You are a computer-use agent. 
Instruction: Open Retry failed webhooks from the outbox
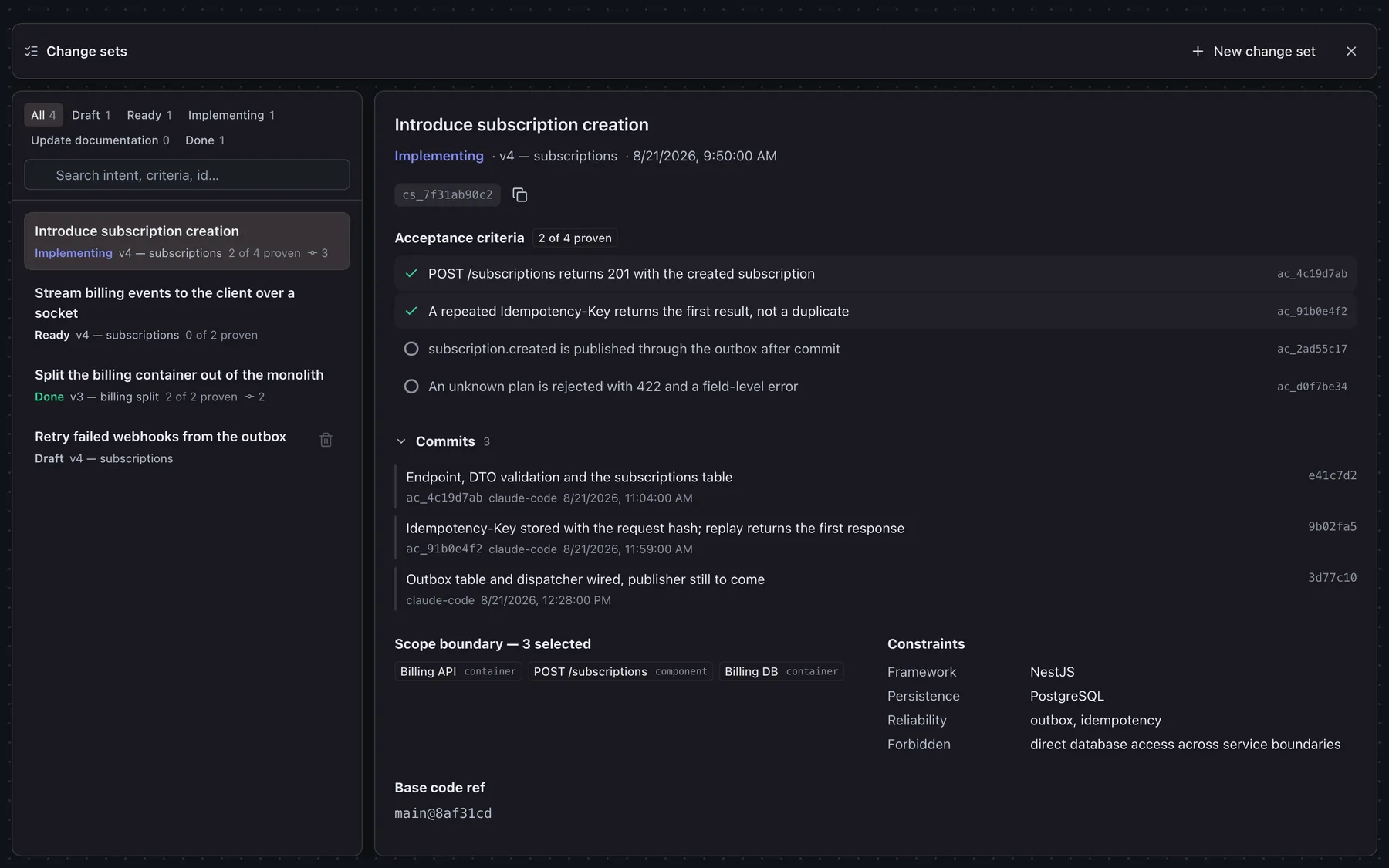click(x=187, y=447)
